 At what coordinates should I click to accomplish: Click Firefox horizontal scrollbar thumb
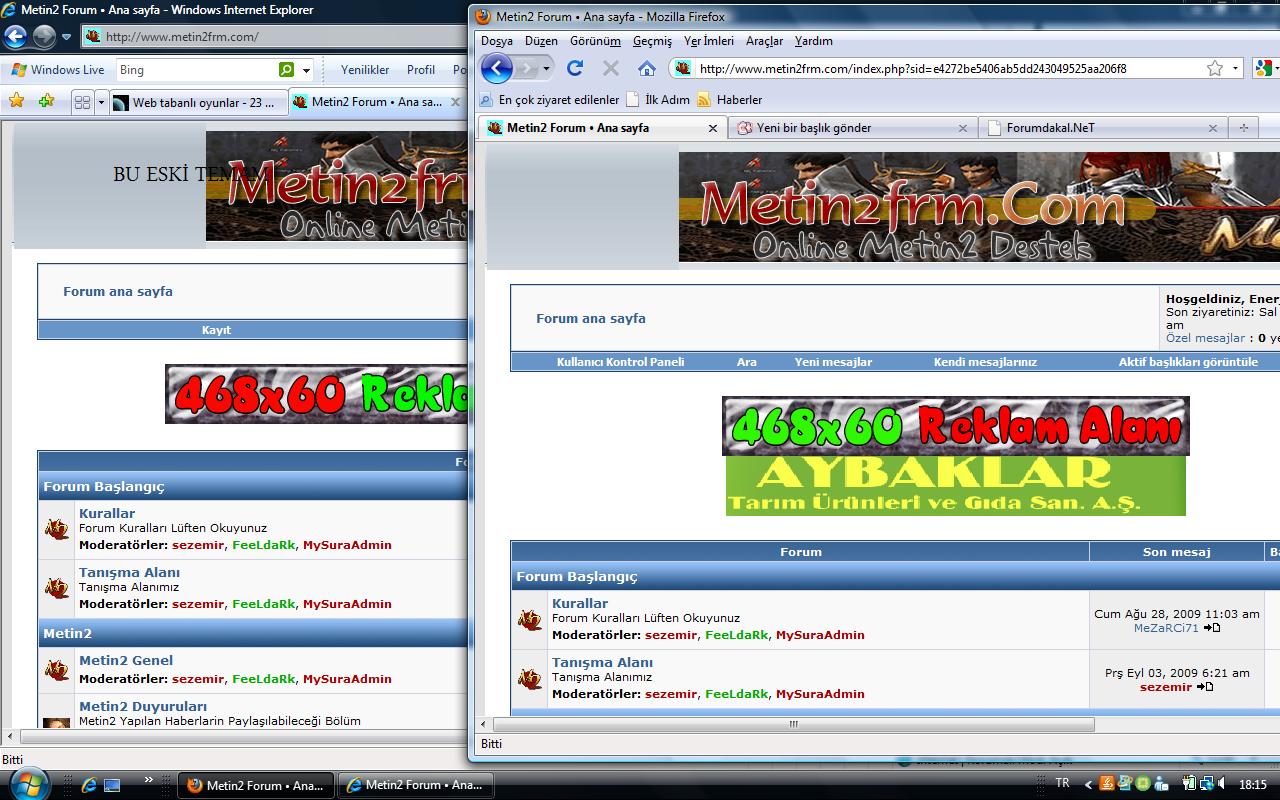point(794,725)
